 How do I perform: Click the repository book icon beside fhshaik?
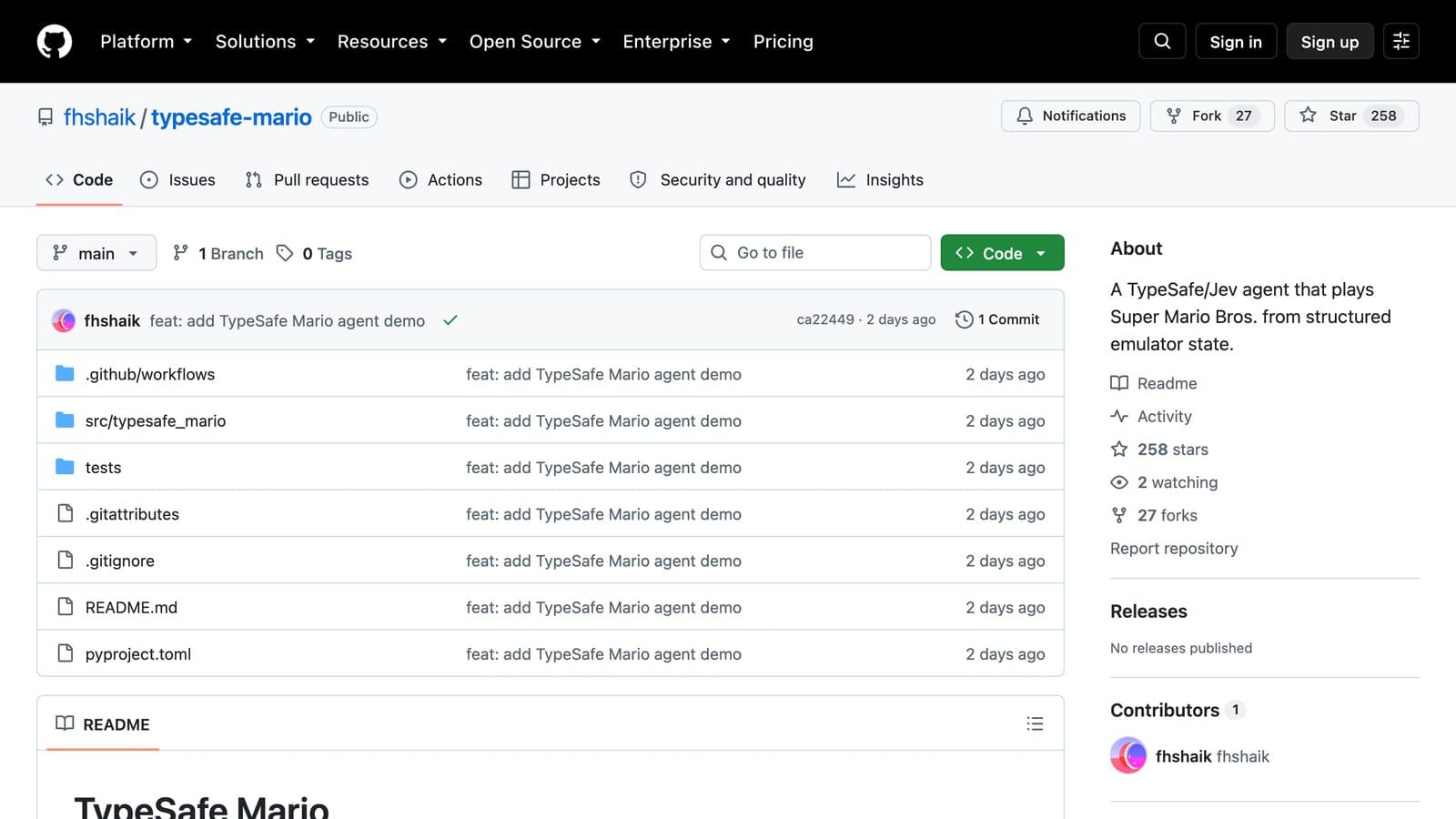click(45, 117)
